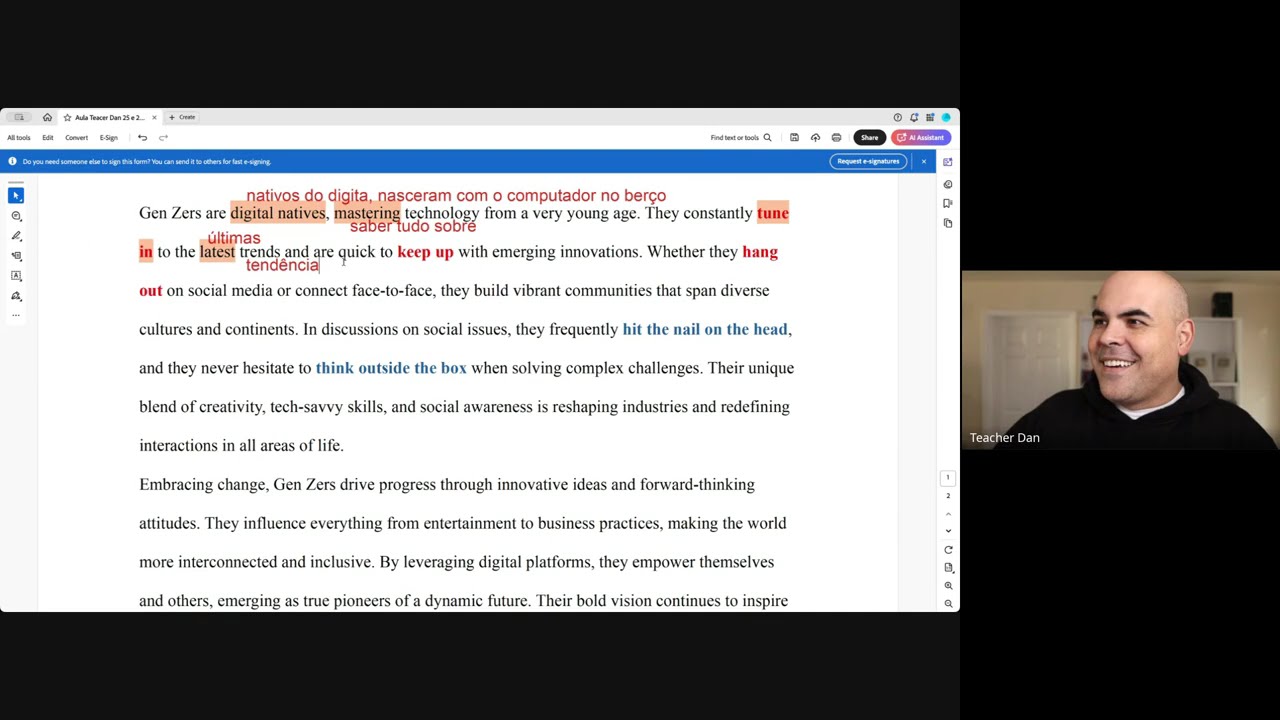Jump to page 2 indicator
This screenshot has width=1280, height=720.
pyautogui.click(x=948, y=496)
